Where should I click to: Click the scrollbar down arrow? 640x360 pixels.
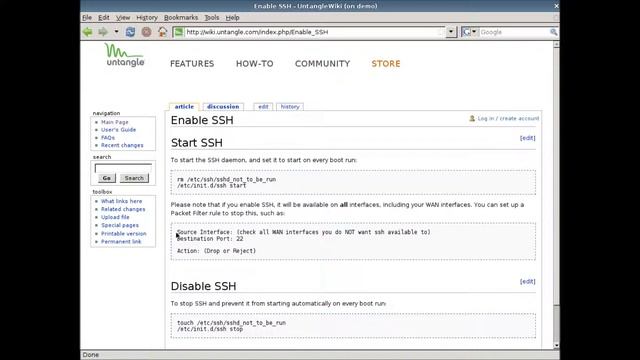coord(556,345)
